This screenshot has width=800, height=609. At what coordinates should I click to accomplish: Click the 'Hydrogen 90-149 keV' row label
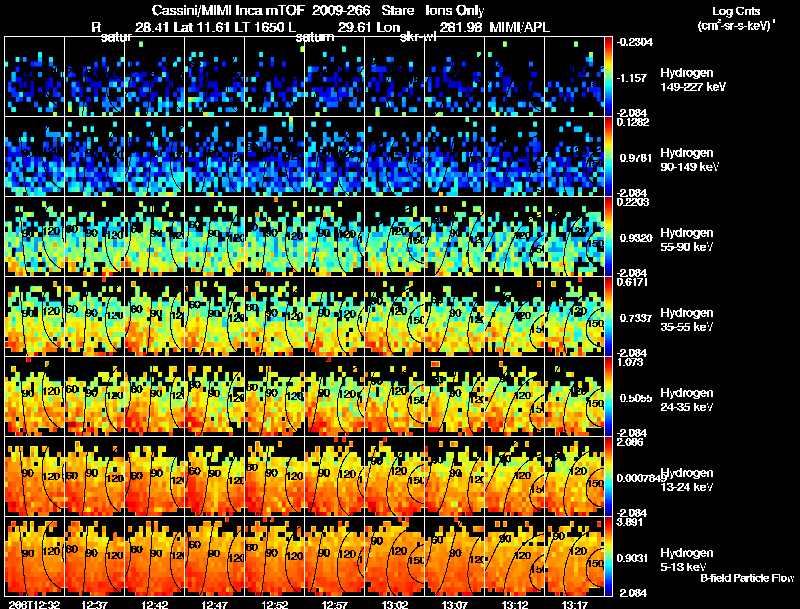(x=689, y=160)
